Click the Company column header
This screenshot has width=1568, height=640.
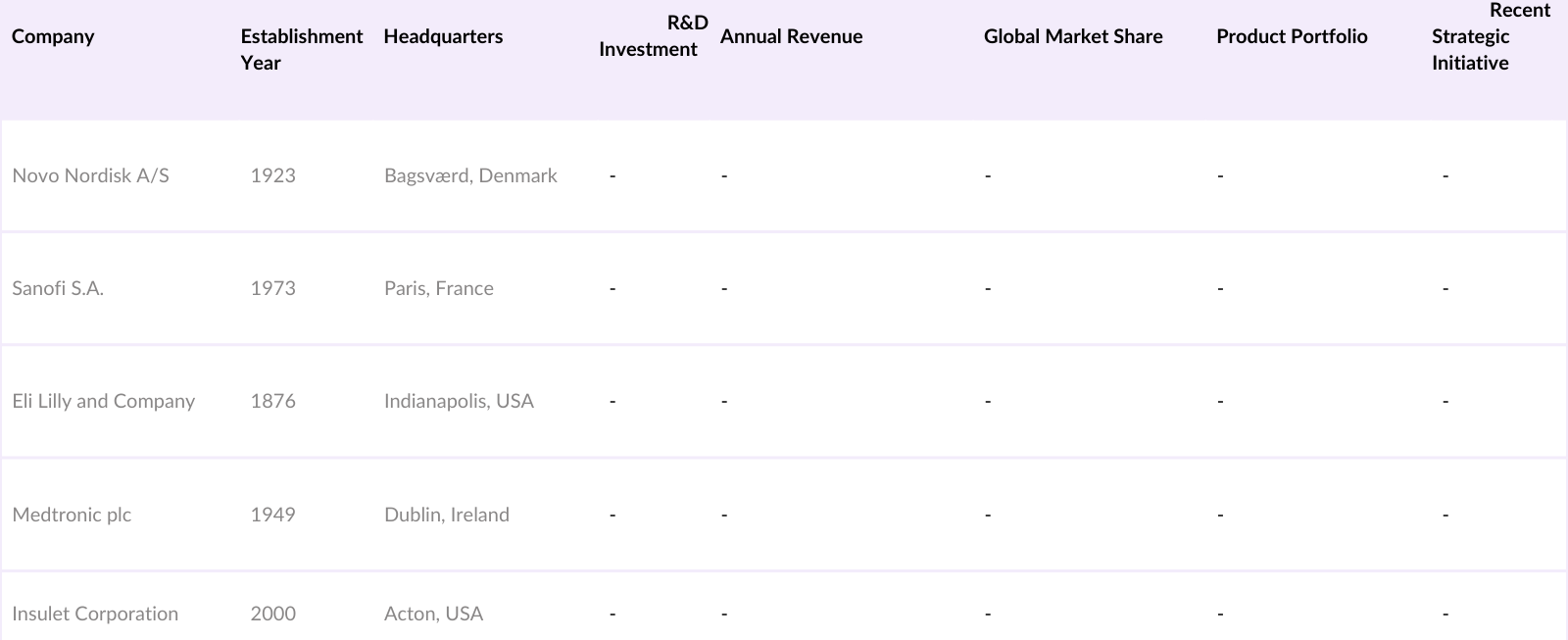(x=53, y=36)
